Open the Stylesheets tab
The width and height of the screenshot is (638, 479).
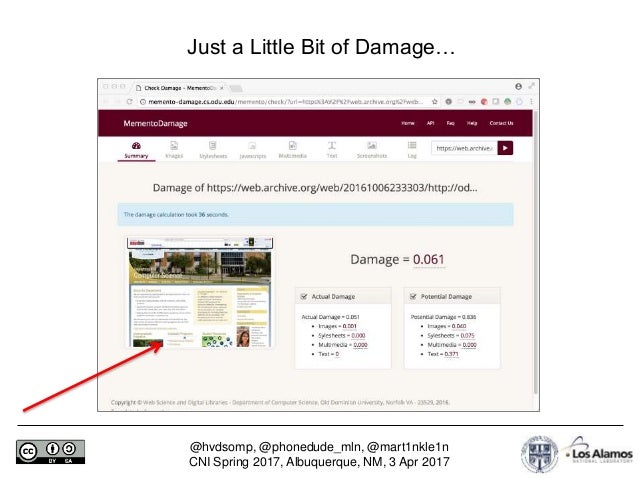tap(213, 150)
